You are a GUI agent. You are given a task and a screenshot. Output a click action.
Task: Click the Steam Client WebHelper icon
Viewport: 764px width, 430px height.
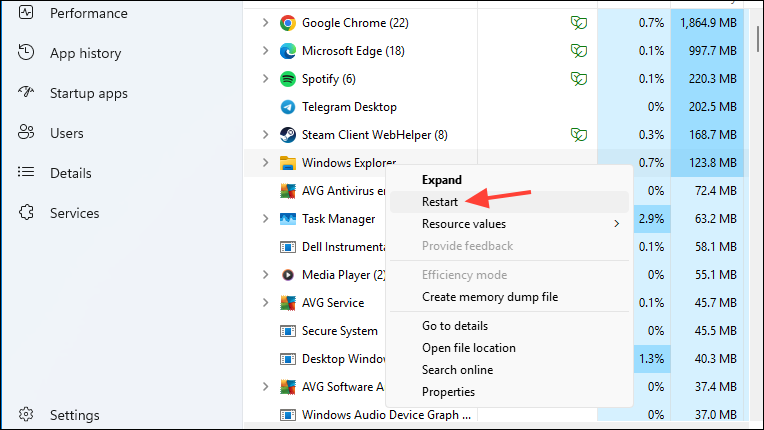[x=287, y=135]
